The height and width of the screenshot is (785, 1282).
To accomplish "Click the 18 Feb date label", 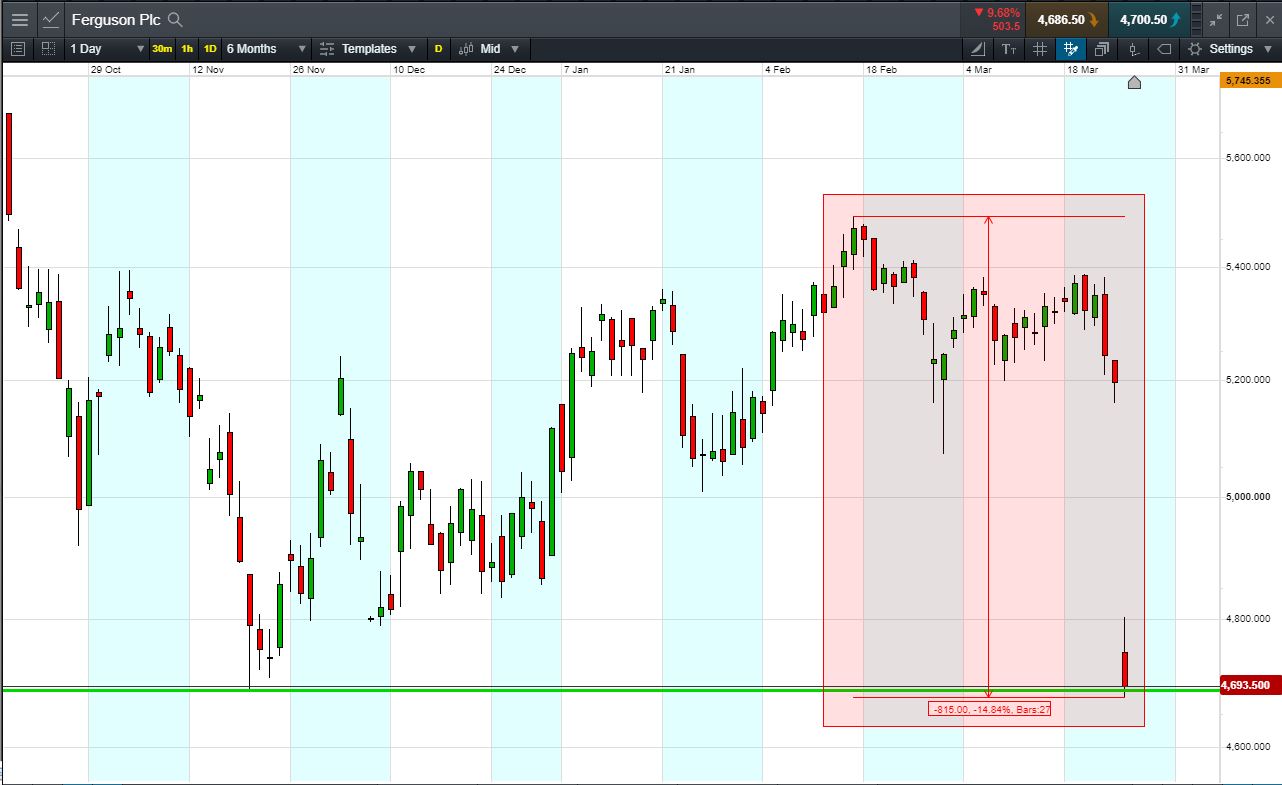I will 881,70.
